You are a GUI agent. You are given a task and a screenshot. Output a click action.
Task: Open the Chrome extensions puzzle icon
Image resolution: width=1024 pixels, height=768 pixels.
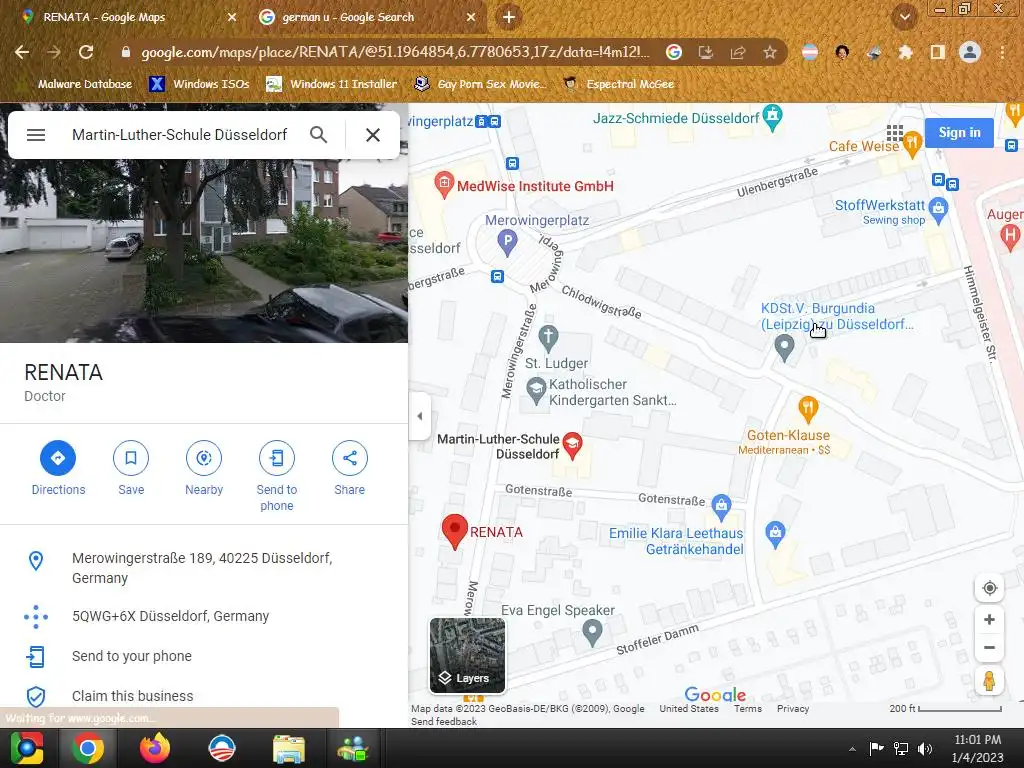pos(905,52)
